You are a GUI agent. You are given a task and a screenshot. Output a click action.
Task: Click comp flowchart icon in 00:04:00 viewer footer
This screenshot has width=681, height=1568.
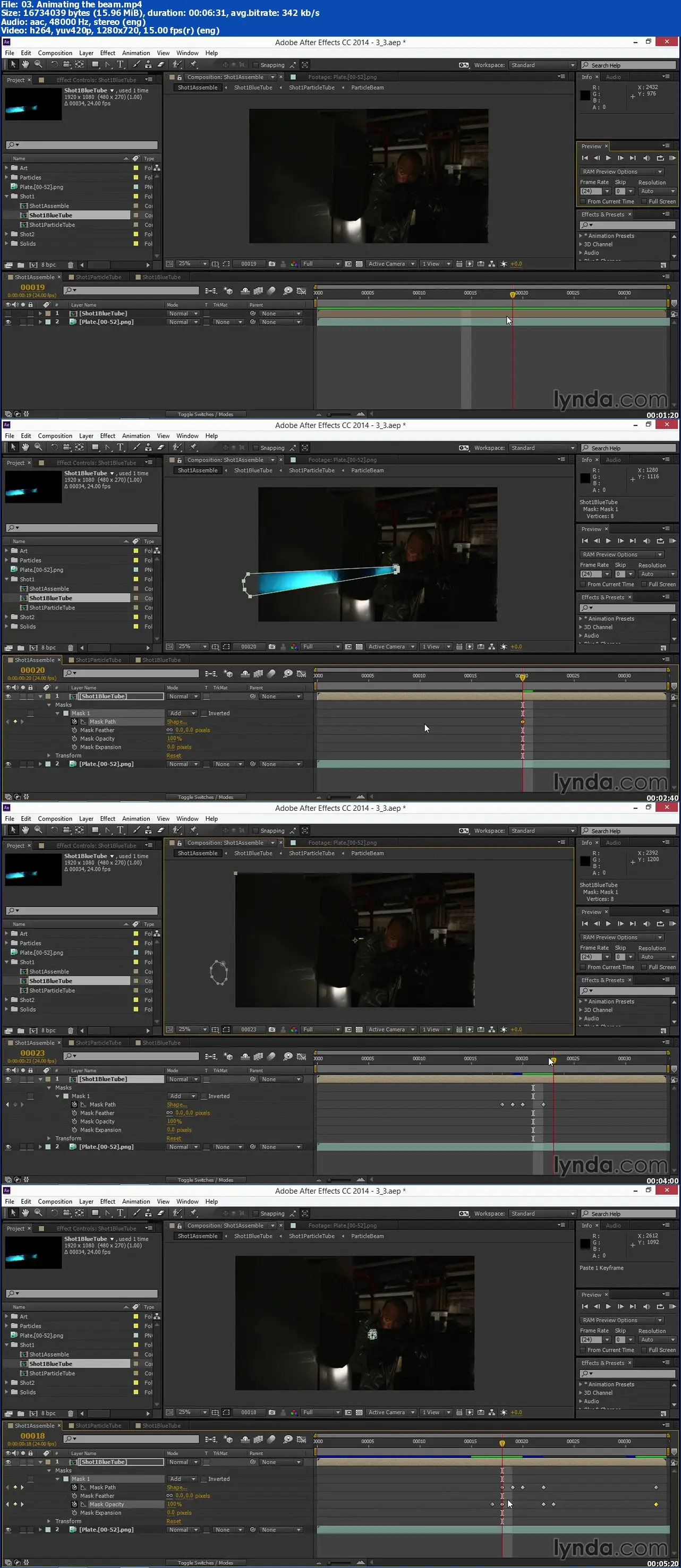pyautogui.click(x=491, y=1030)
